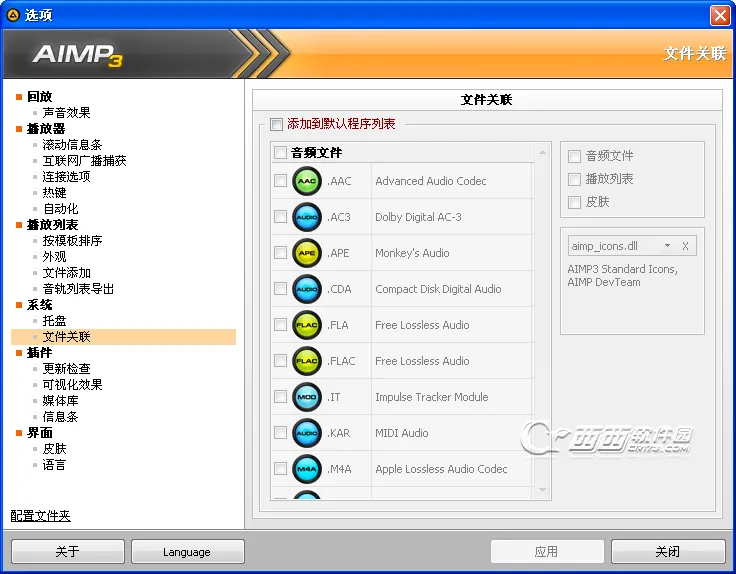Open 互联网广播捕获 settings page
The image size is (736, 574).
(x=84, y=161)
